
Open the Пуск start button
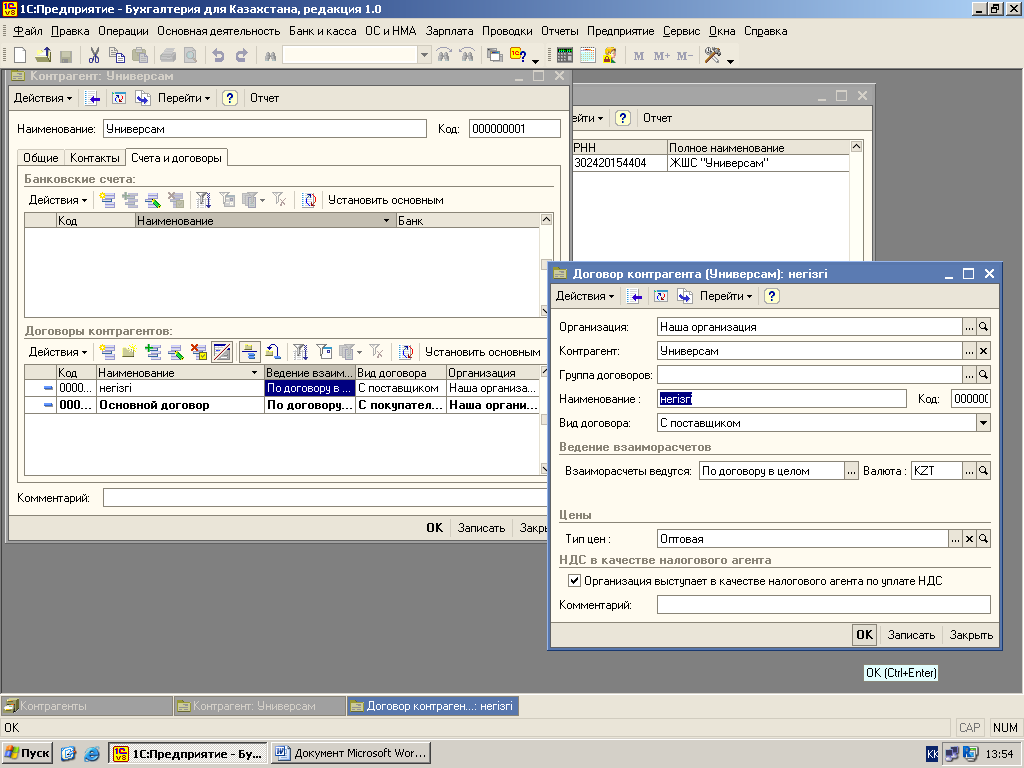pyautogui.click(x=27, y=753)
